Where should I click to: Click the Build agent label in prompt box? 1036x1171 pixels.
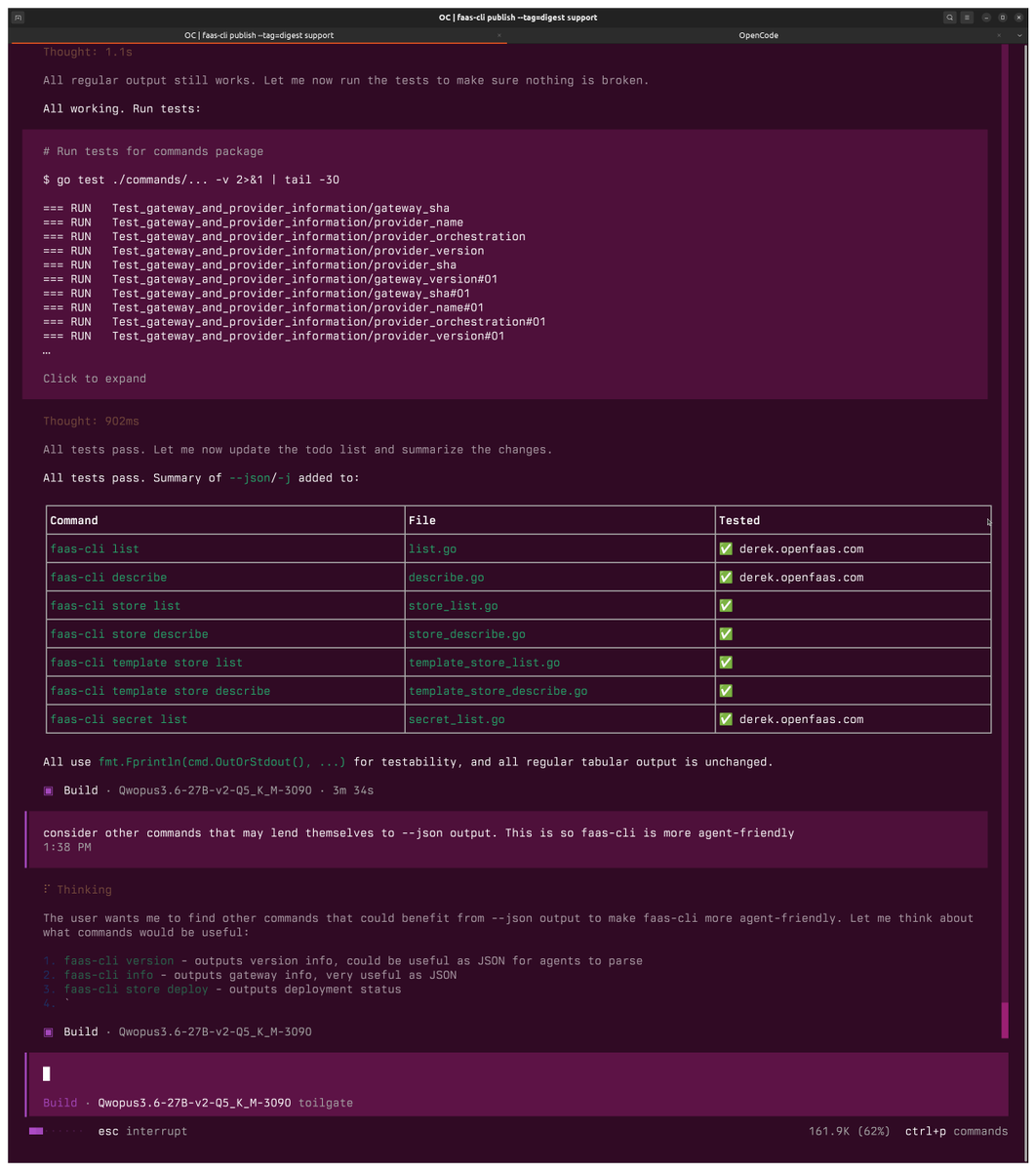[x=60, y=1103]
